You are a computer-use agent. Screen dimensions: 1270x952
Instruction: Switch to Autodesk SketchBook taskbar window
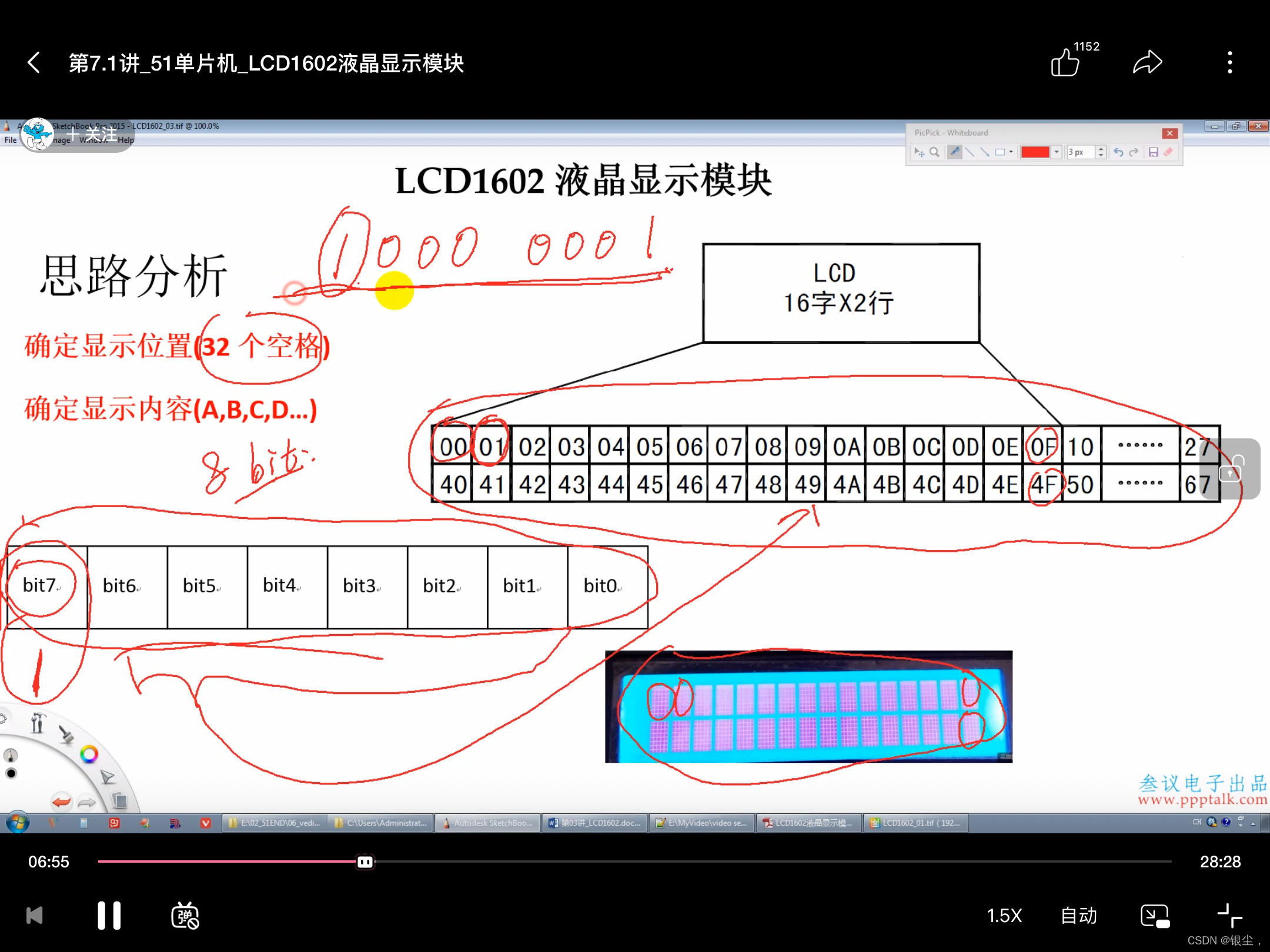coord(487,823)
